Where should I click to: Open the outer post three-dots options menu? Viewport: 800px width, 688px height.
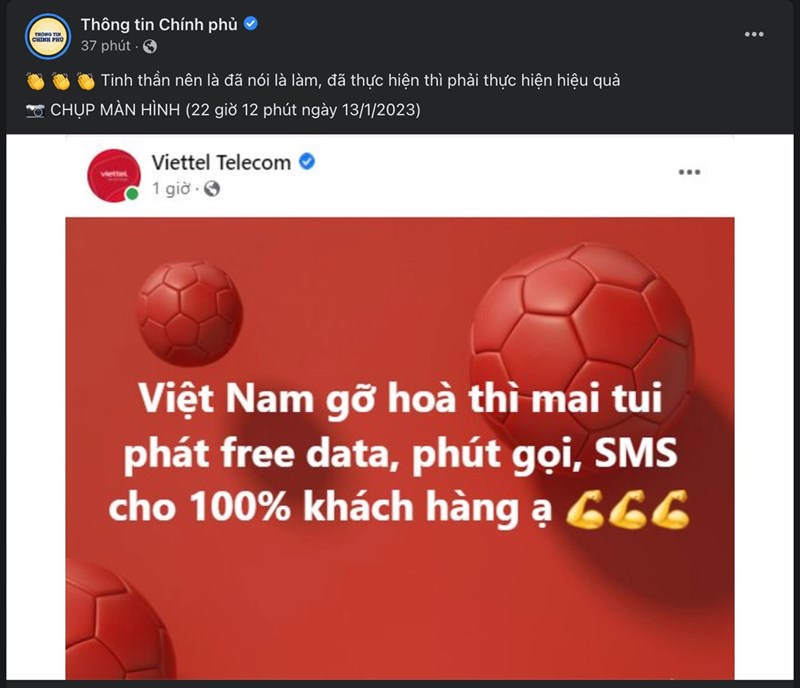click(754, 34)
